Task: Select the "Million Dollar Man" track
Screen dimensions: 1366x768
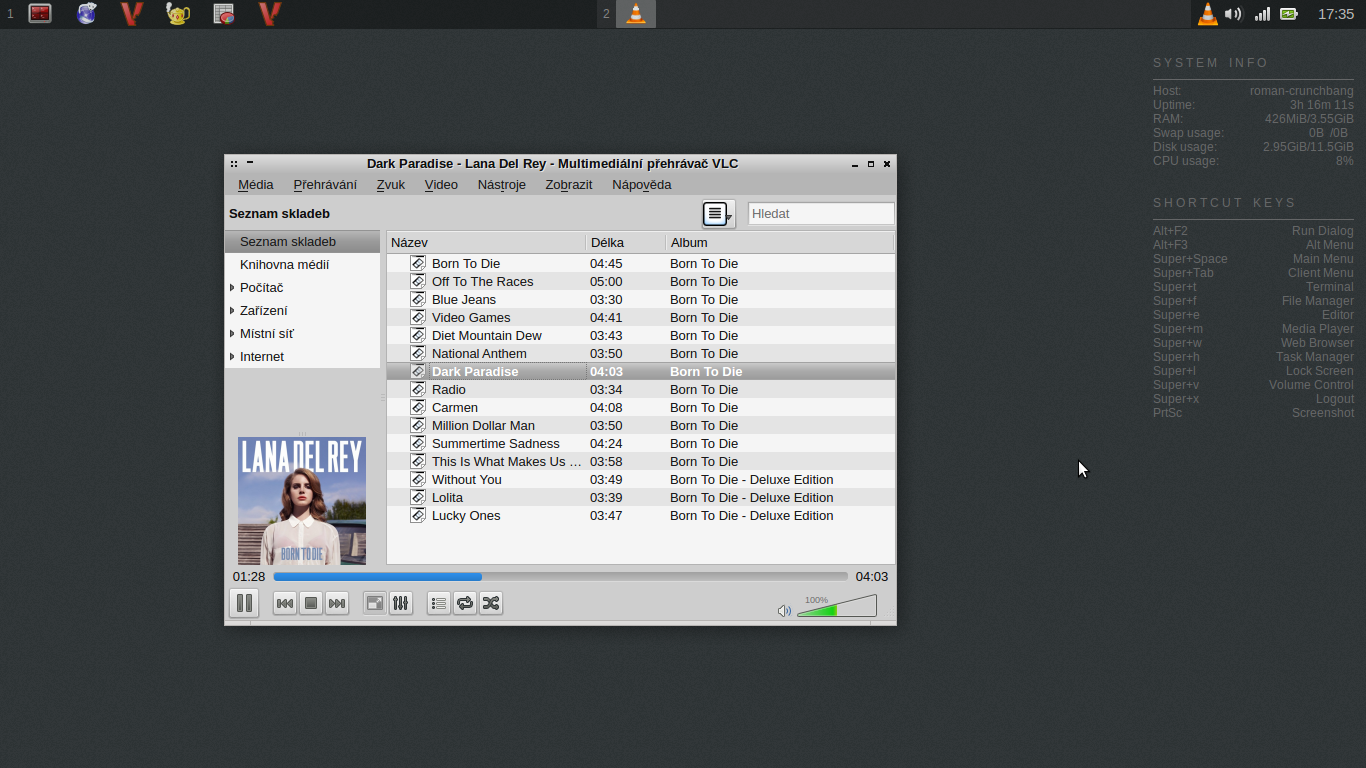Action: tap(641, 426)
